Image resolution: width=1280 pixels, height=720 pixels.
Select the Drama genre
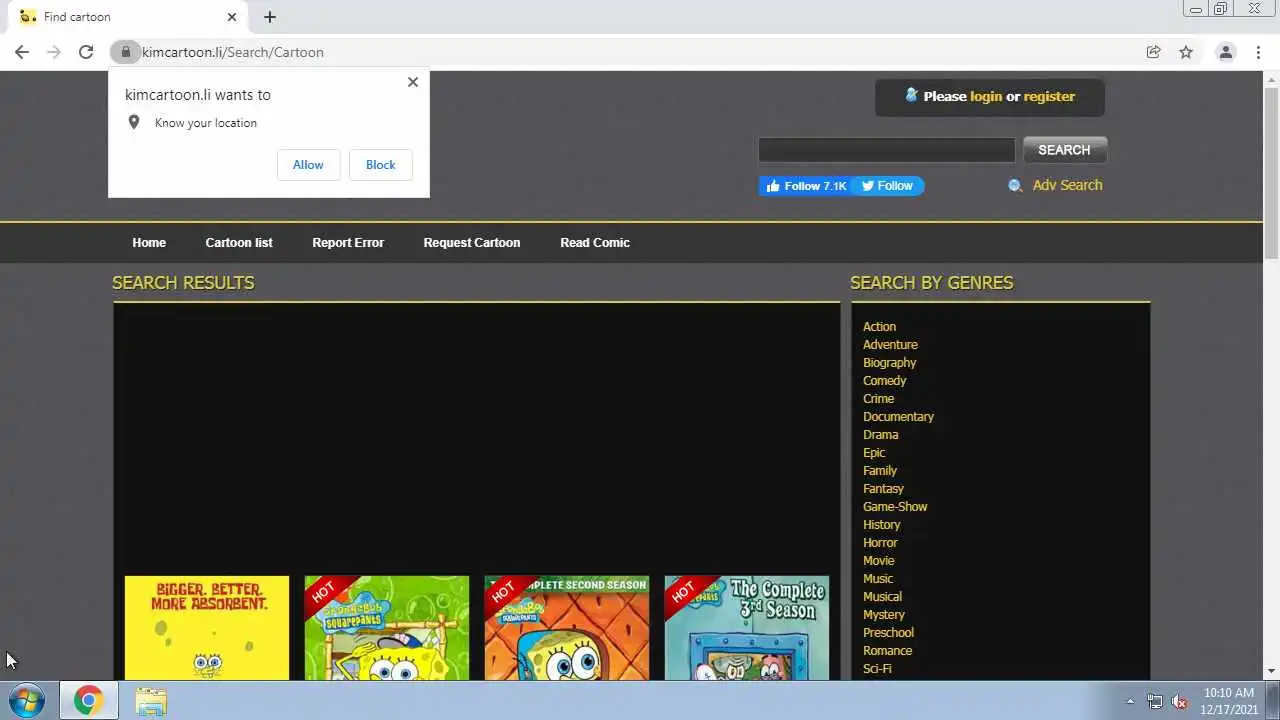tap(880, 435)
